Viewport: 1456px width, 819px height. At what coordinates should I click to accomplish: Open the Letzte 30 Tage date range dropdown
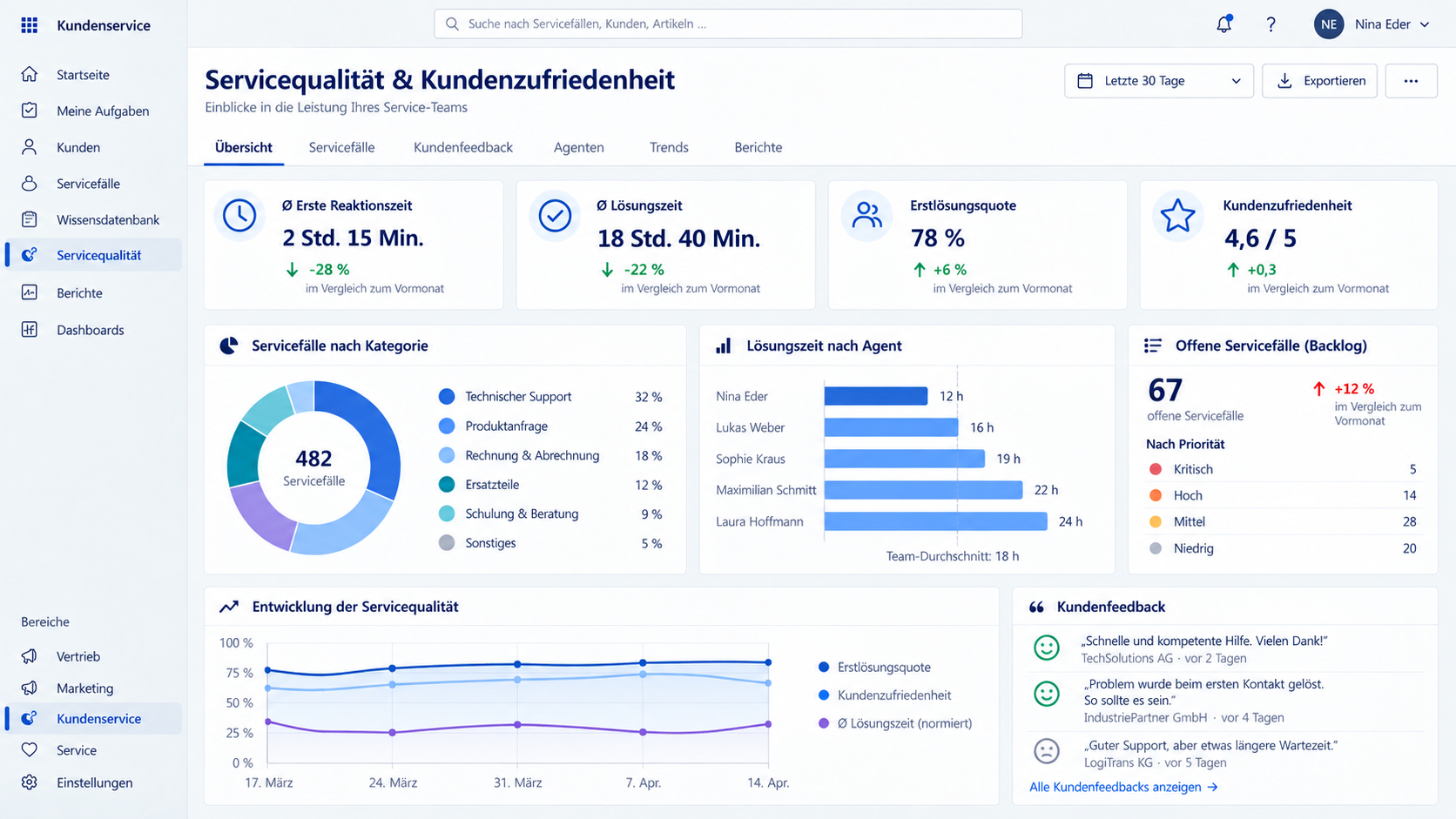[x=1159, y=81]
